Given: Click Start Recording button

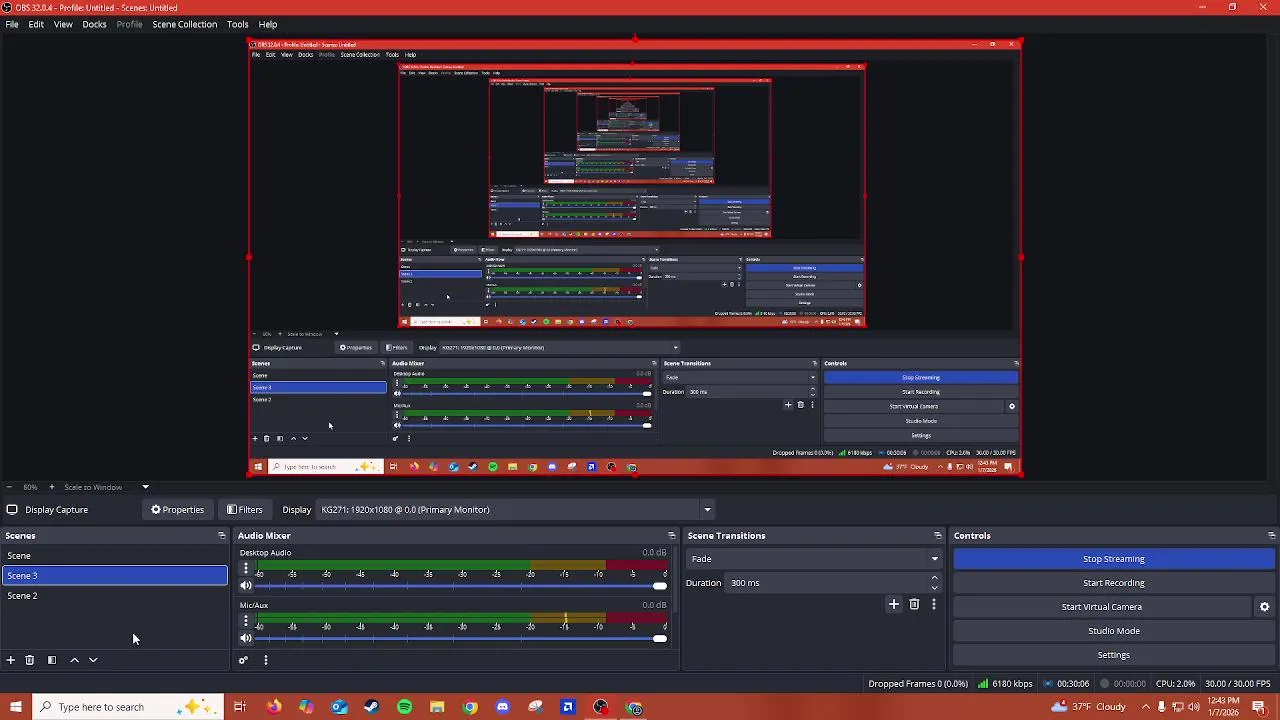Looking at the screenshot, I should pyautogui.click(x=1113, y=583).
